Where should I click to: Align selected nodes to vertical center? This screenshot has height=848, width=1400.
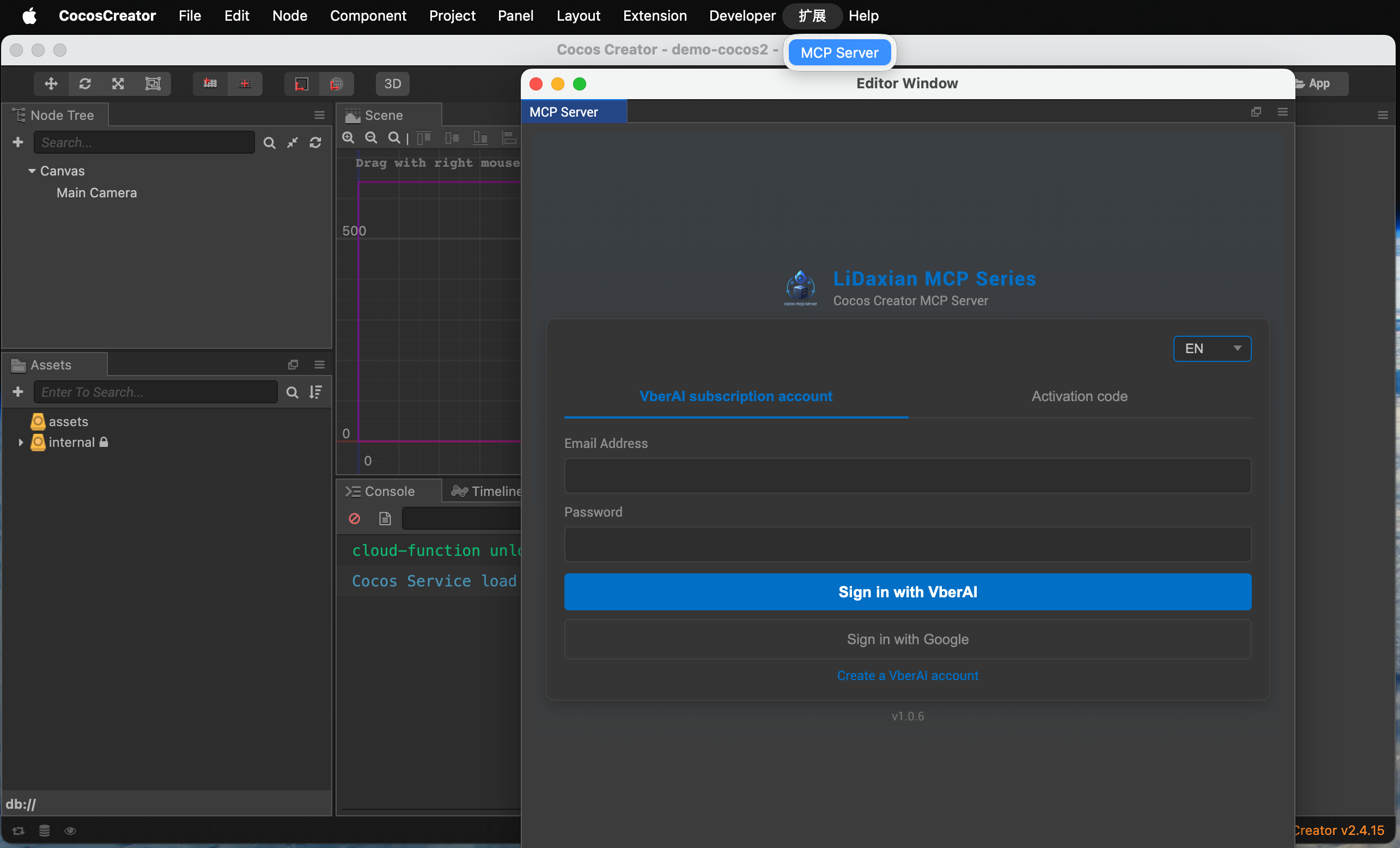coord(452,138)
